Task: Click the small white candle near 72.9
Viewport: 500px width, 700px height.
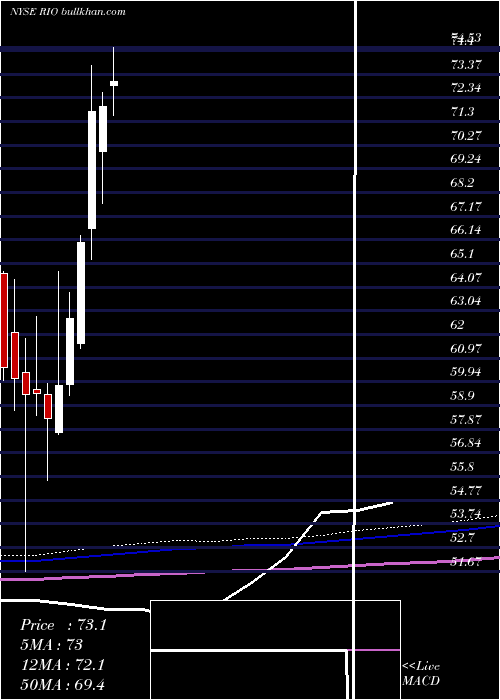Action: tap(114, 83)
